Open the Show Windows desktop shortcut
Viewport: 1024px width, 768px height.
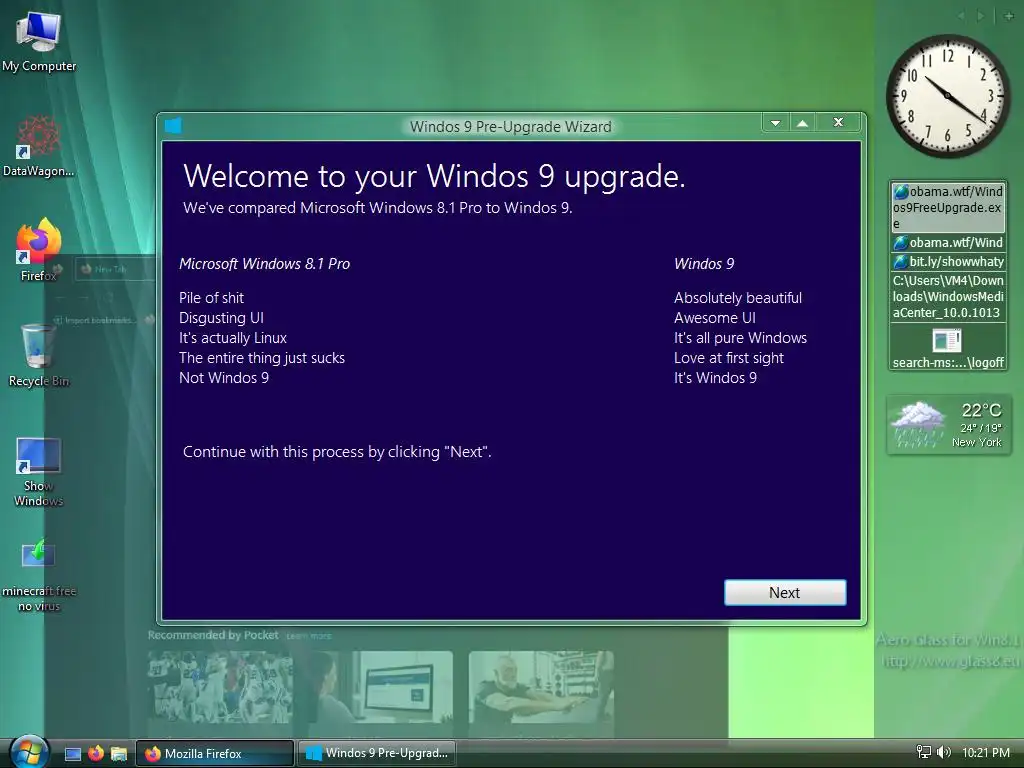39,472
